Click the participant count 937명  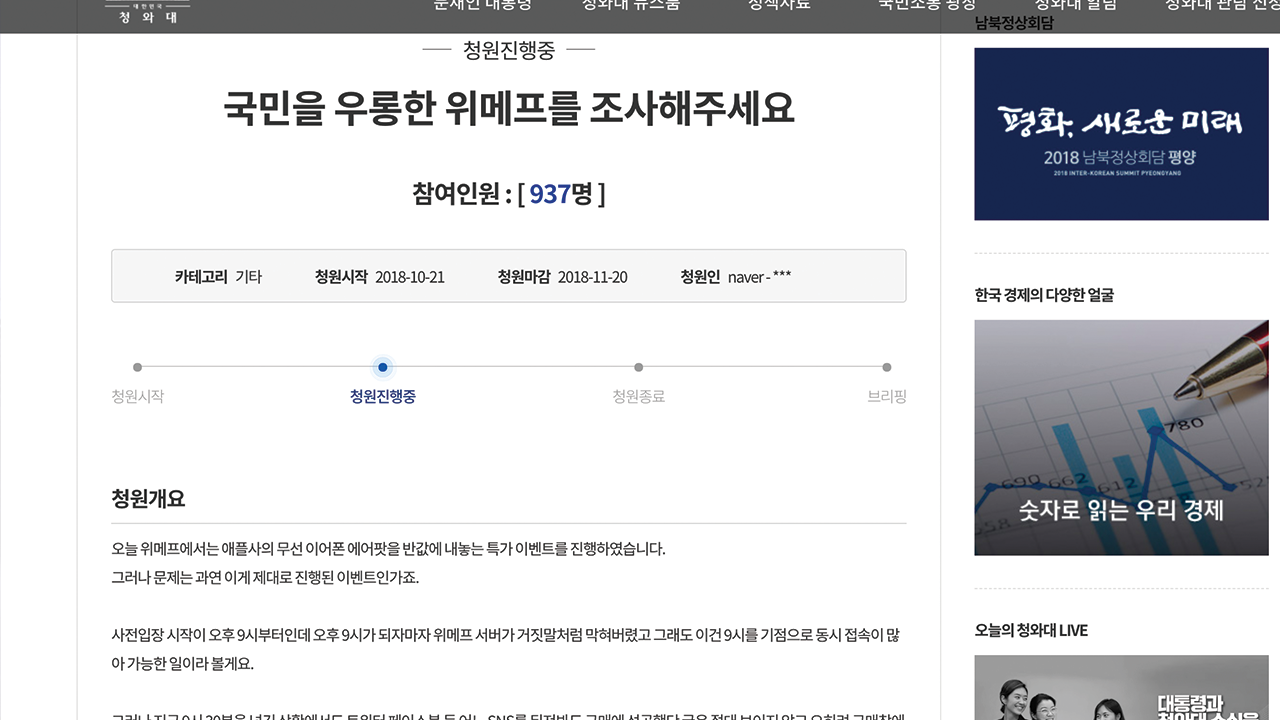tap(561, 193)
